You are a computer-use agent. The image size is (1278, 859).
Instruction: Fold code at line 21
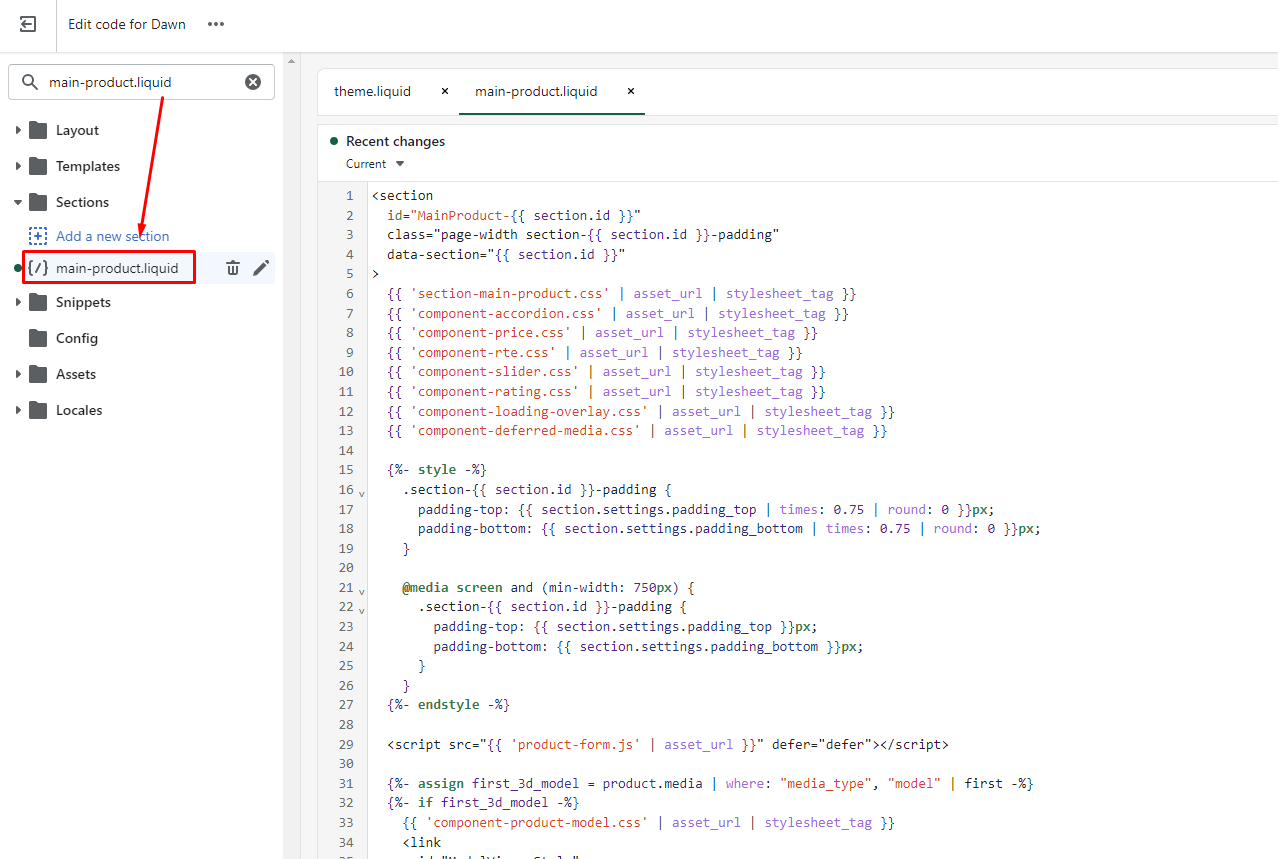click(361, 590)
